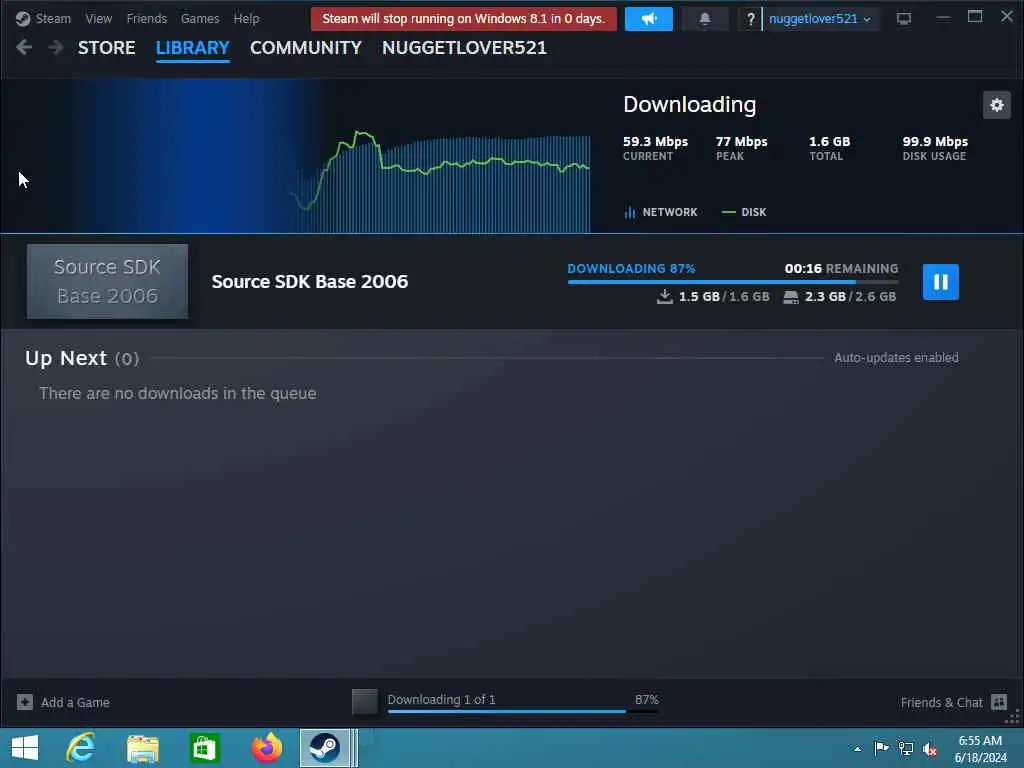Open the Friends menu
1024x768 pixels.
click(146, 18)
